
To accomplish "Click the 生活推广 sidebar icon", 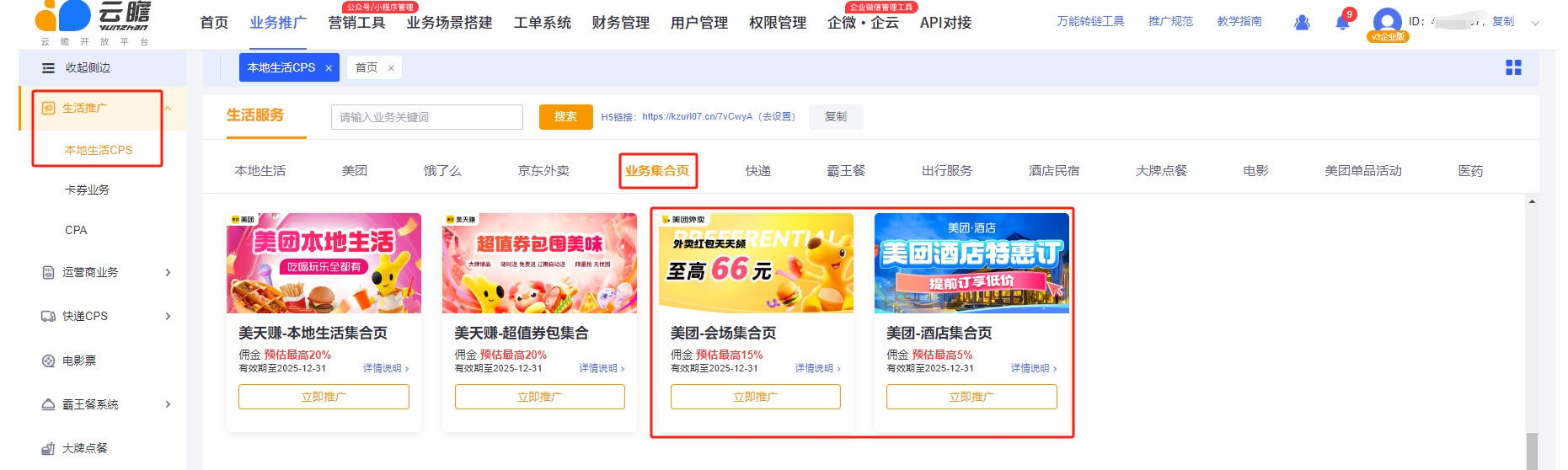I will point(48,108).
